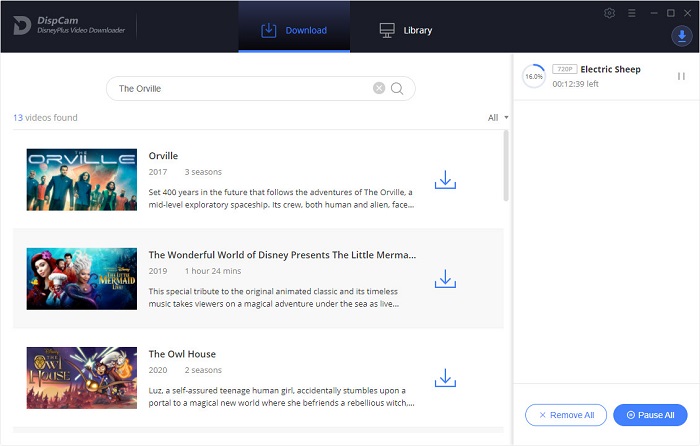700x446 pixels.
Task: Click the 720P quality badge
Action: pyautogui.click(x=564, y=69)
